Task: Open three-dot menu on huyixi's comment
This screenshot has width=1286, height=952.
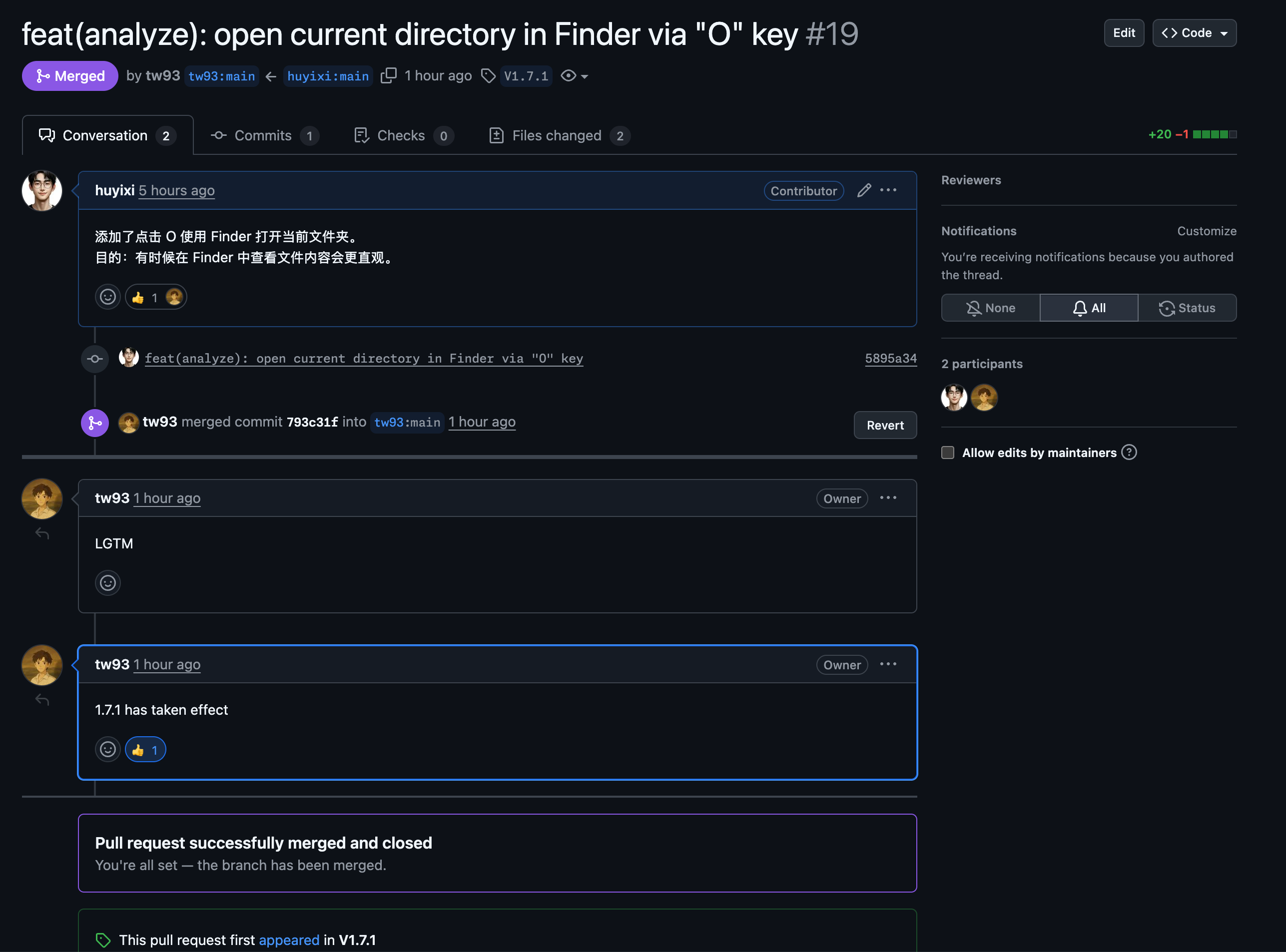Action: (888, 190)
